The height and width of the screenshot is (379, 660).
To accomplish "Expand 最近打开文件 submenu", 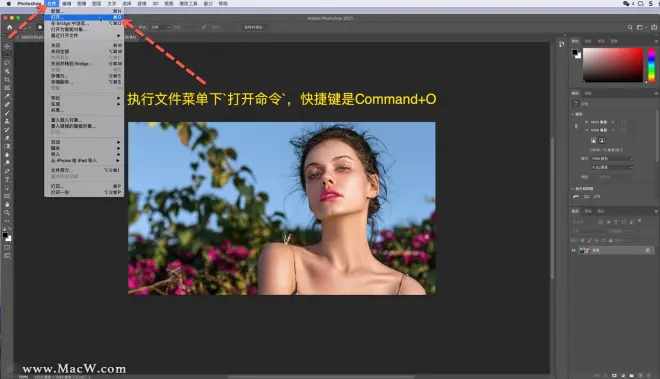I will coord(84,36).
